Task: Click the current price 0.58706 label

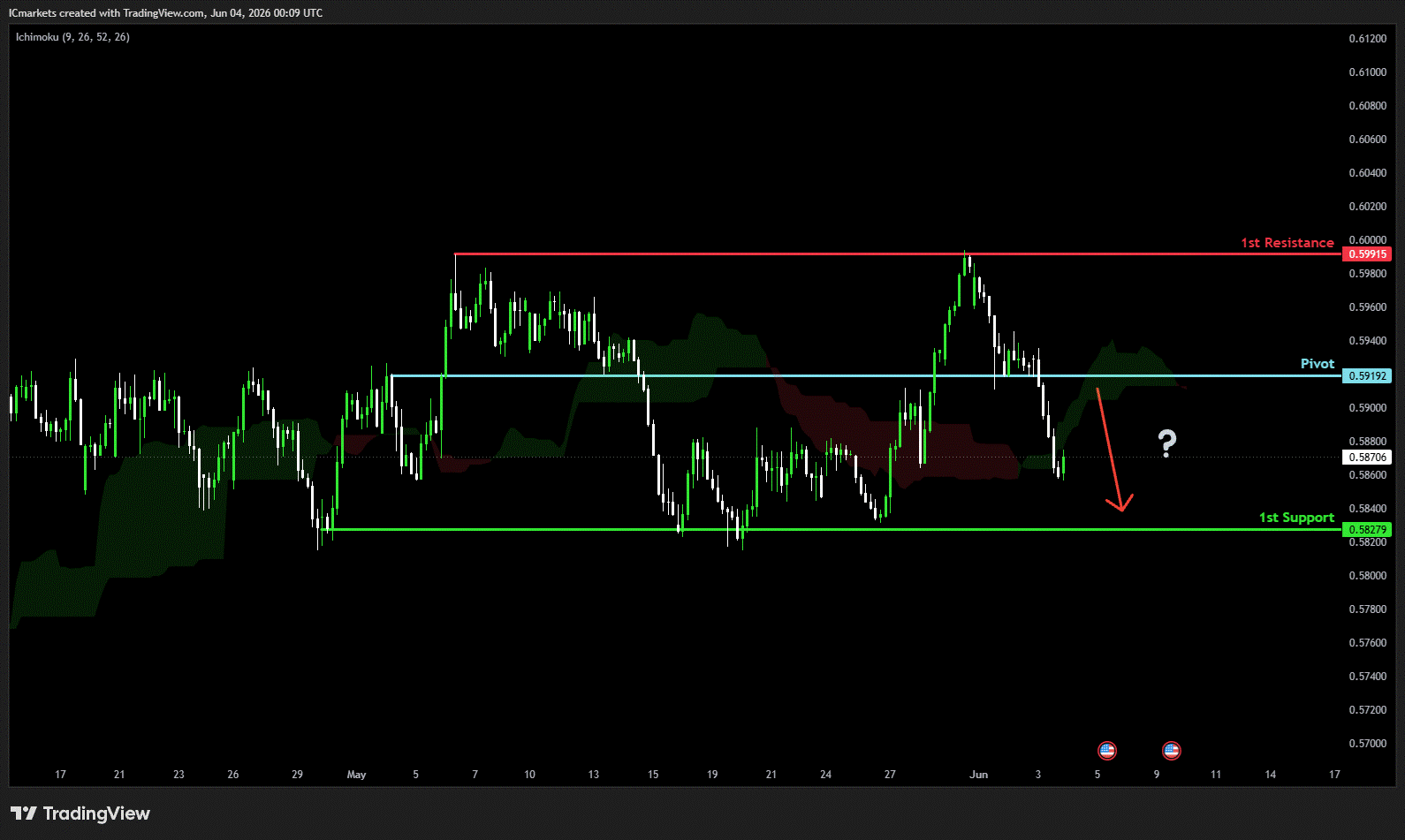Action: tap(1367, 458)
